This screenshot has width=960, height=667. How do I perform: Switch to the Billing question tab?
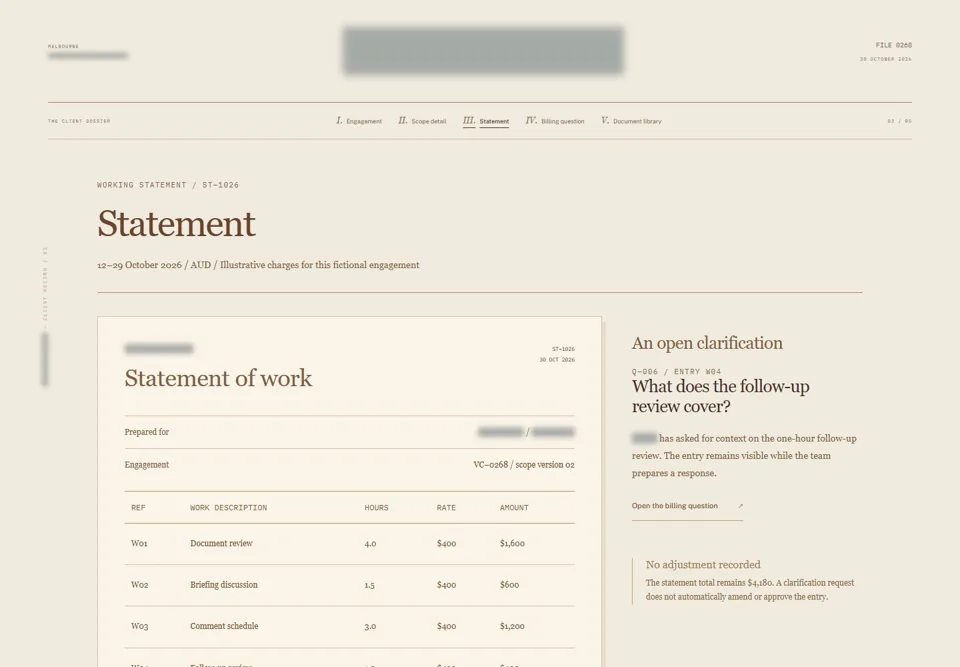[x=555, y=121]
